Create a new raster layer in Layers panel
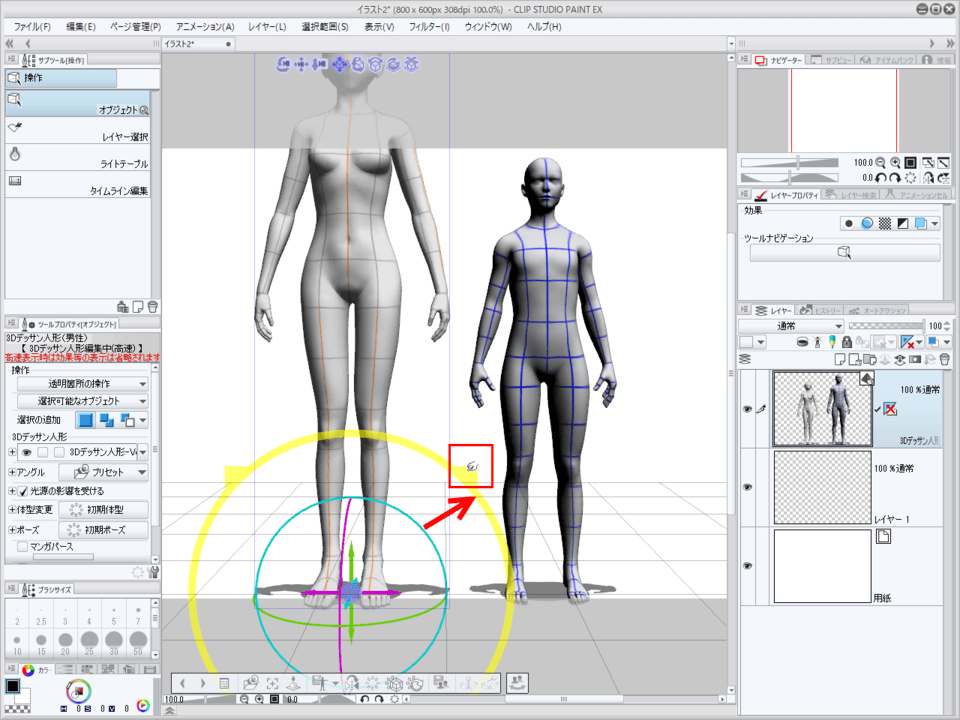This screenshot has width=960, height=720. (x=838, y=357)
